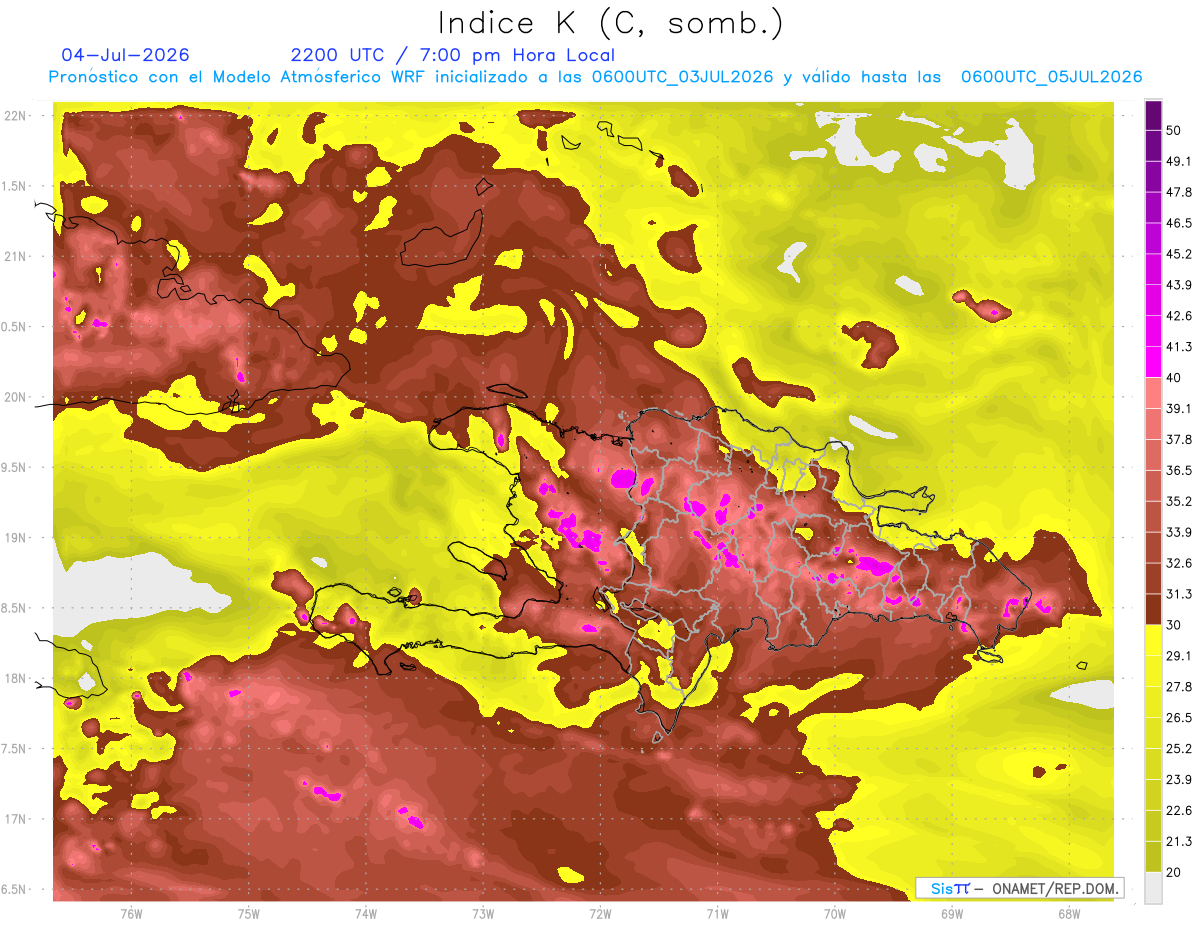The width and height of the screenshot is (1200, 927).
Task: Click the "22N" latitude axis label
Action: [x=16, y=116]
